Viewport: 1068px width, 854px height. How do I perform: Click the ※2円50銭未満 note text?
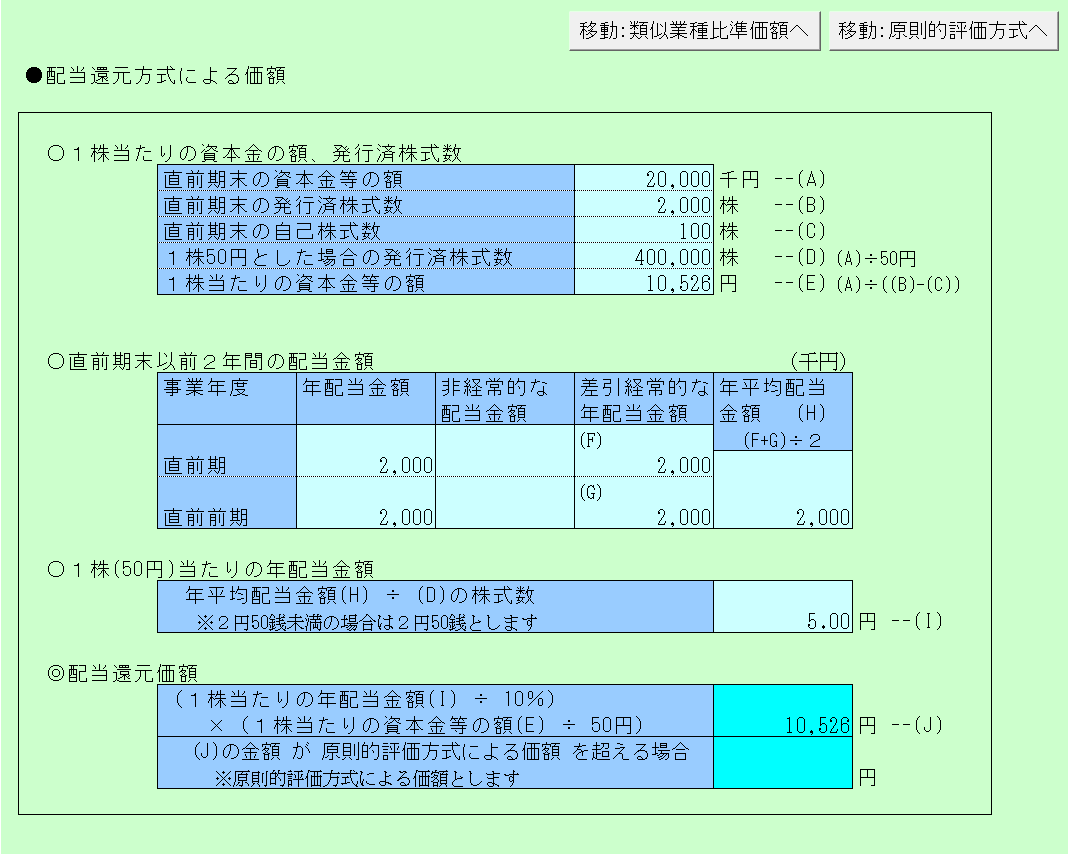[x=366, y=622]
